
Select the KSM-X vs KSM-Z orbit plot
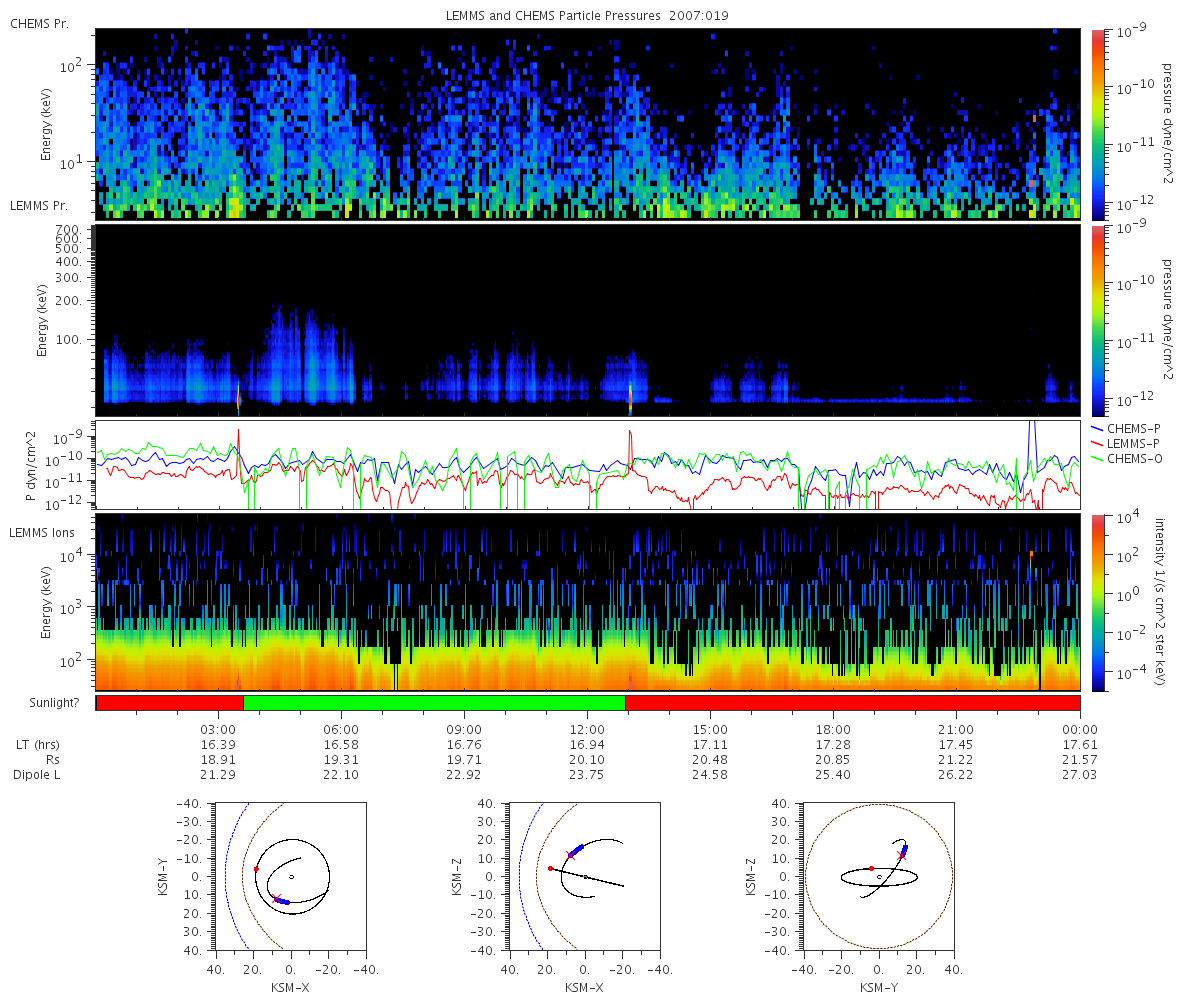coord(585,876)
